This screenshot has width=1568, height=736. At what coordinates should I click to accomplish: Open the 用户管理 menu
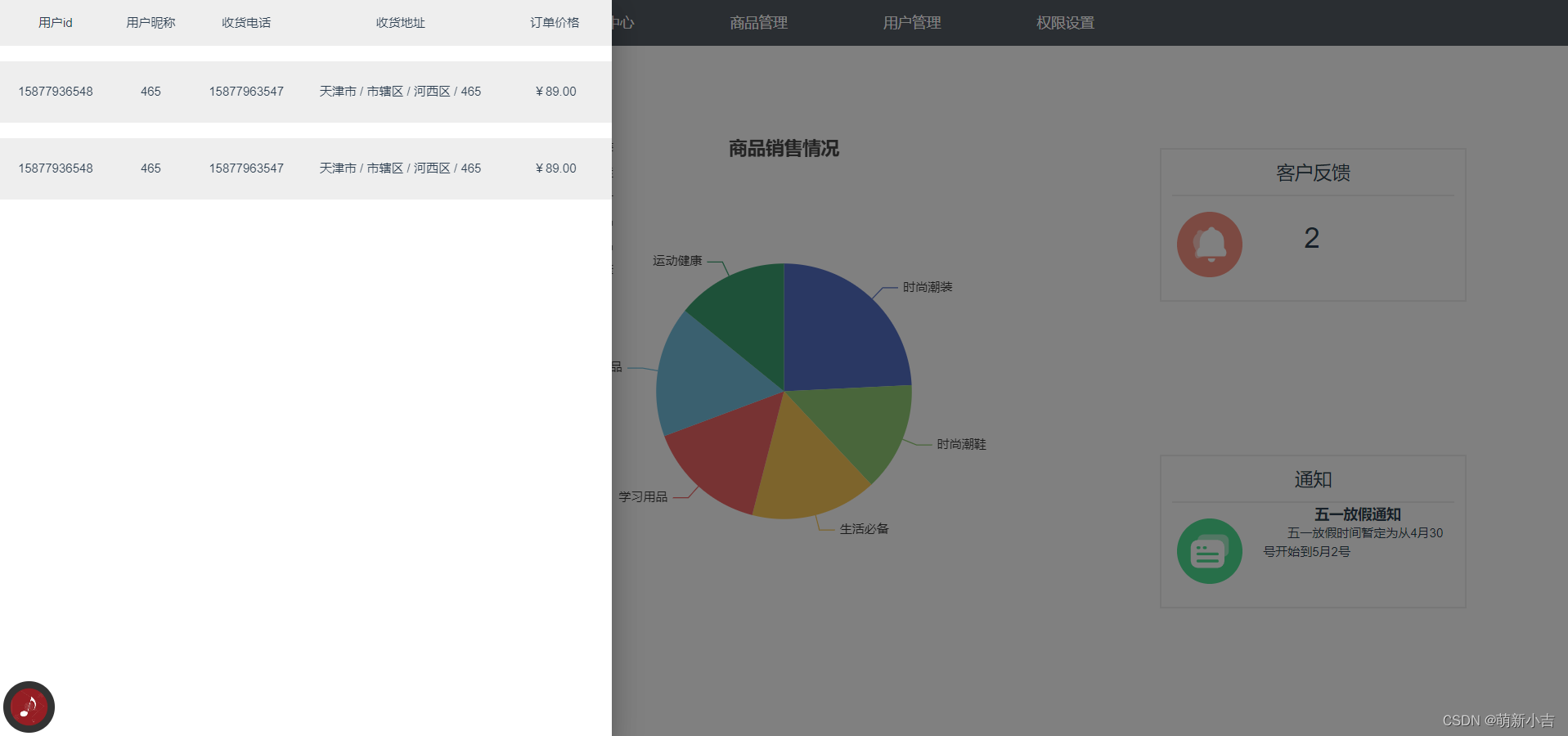pyautogui.click(x=912, y=23)
